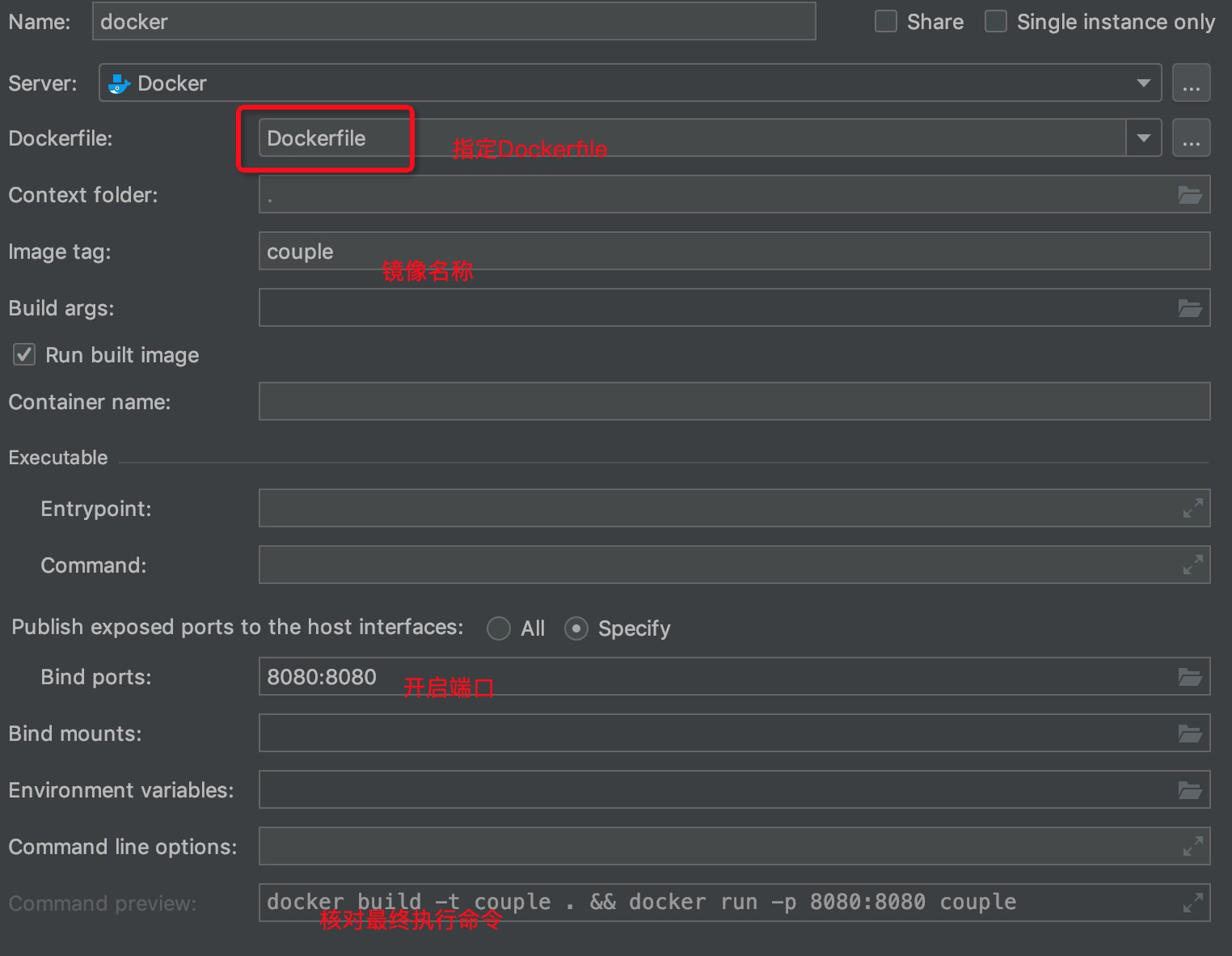Click the Image tag field with couple
Viewport: 1232px width, 956px height.
coord(734,252)
